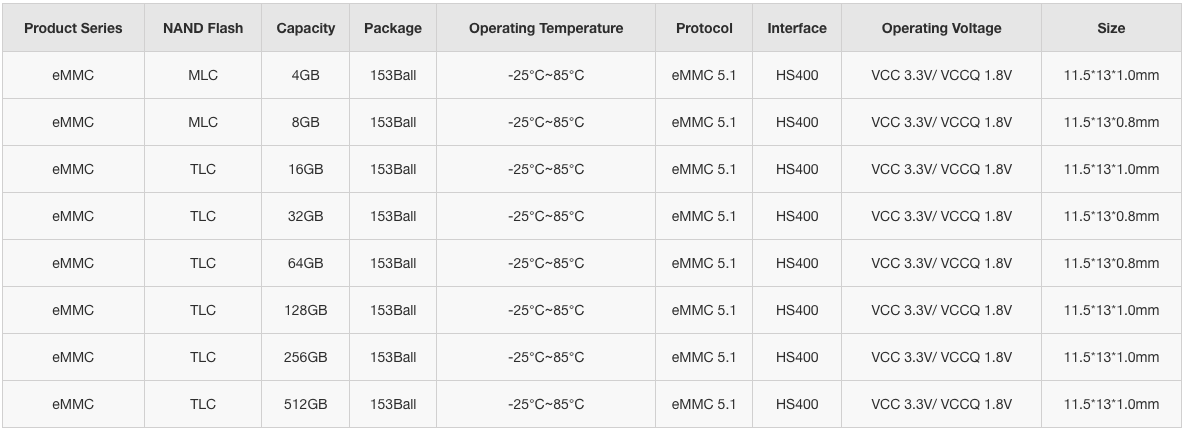Select the 64GB capacity cell
The image size is (1184, 430).
point(306,263)
